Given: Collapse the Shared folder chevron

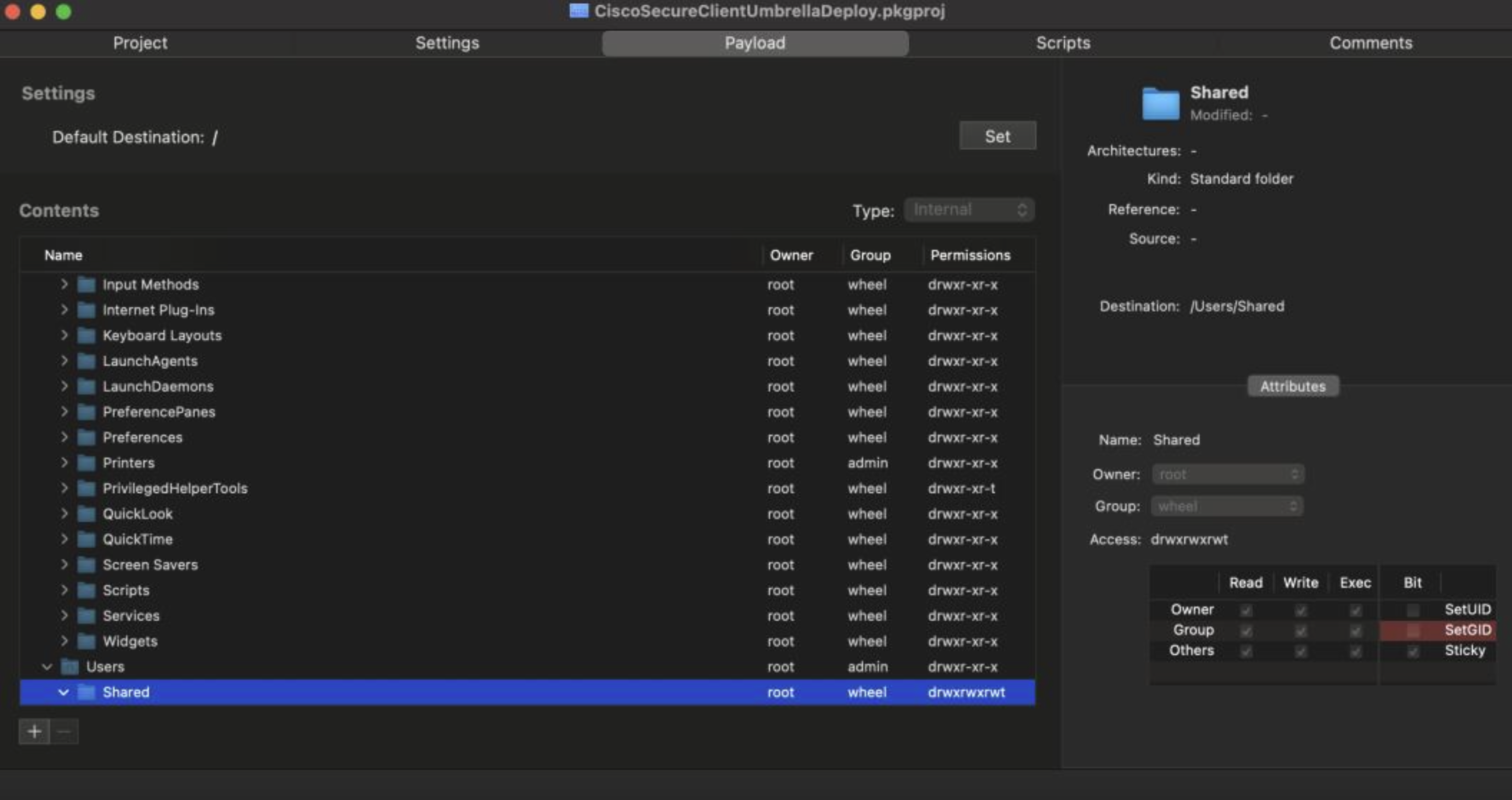Looking at the screenshot, I should click(63, 693).
